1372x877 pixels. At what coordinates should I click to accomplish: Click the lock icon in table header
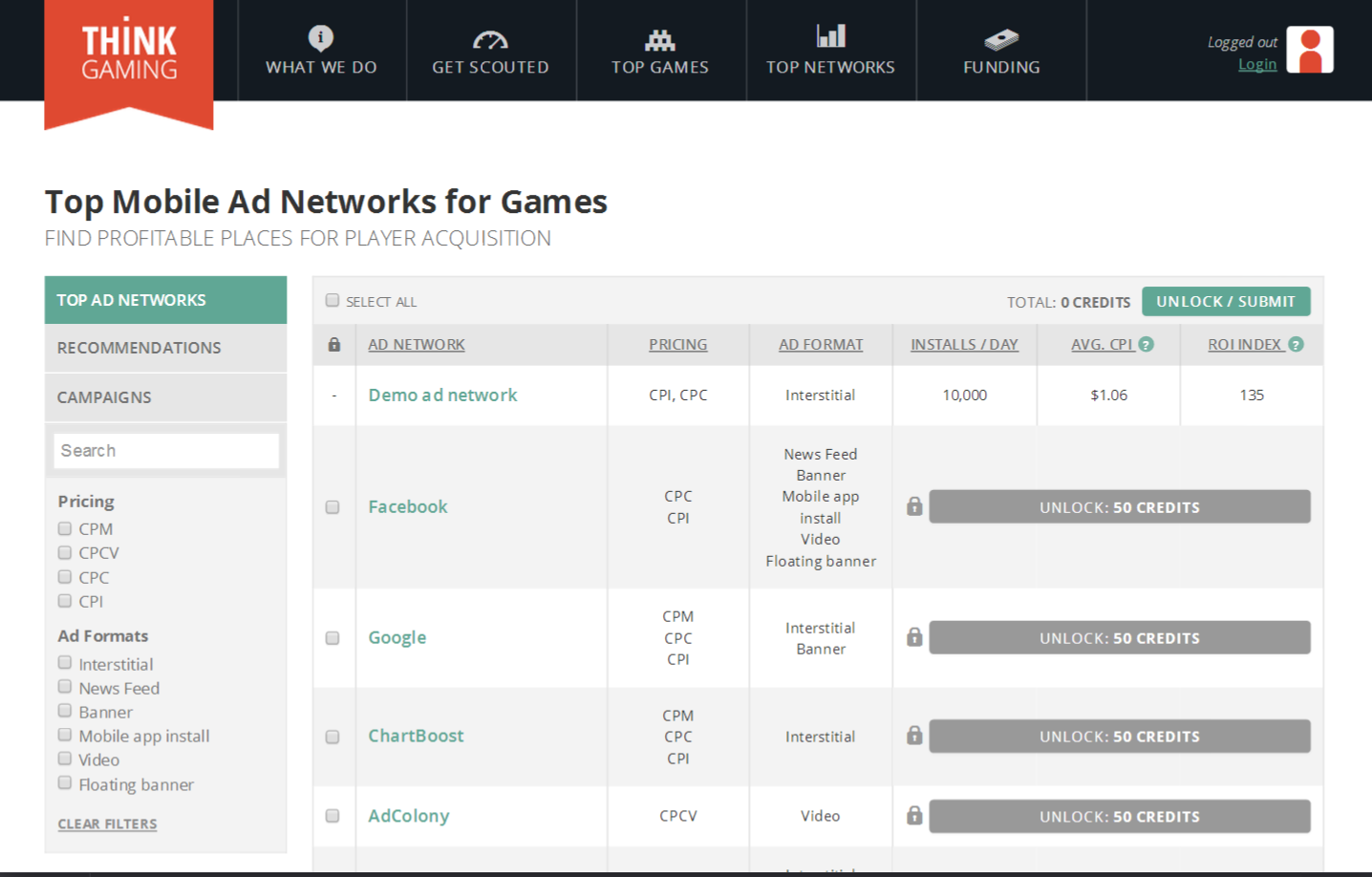click(334, 344)
